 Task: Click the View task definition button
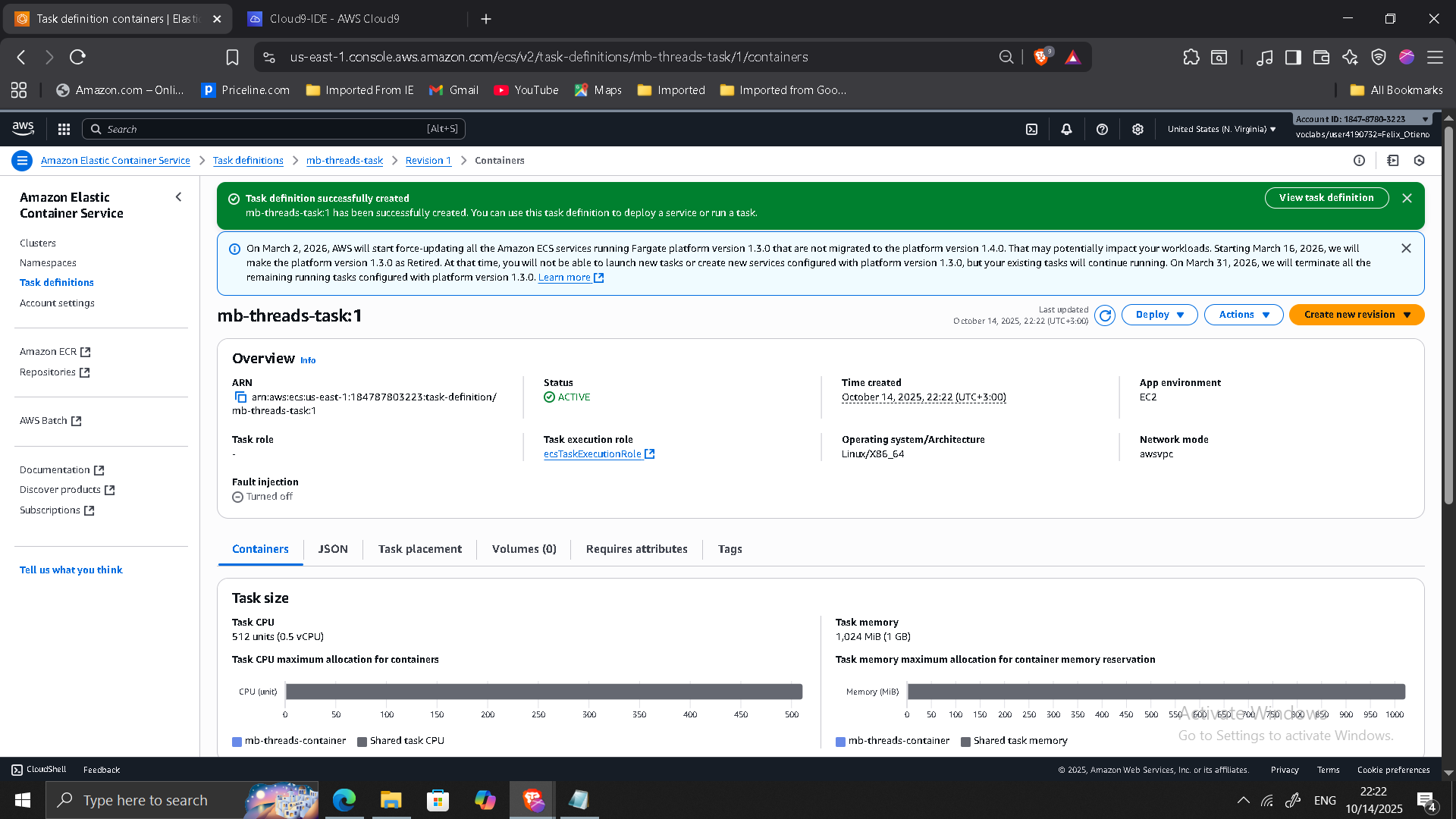coord(1326,197)
